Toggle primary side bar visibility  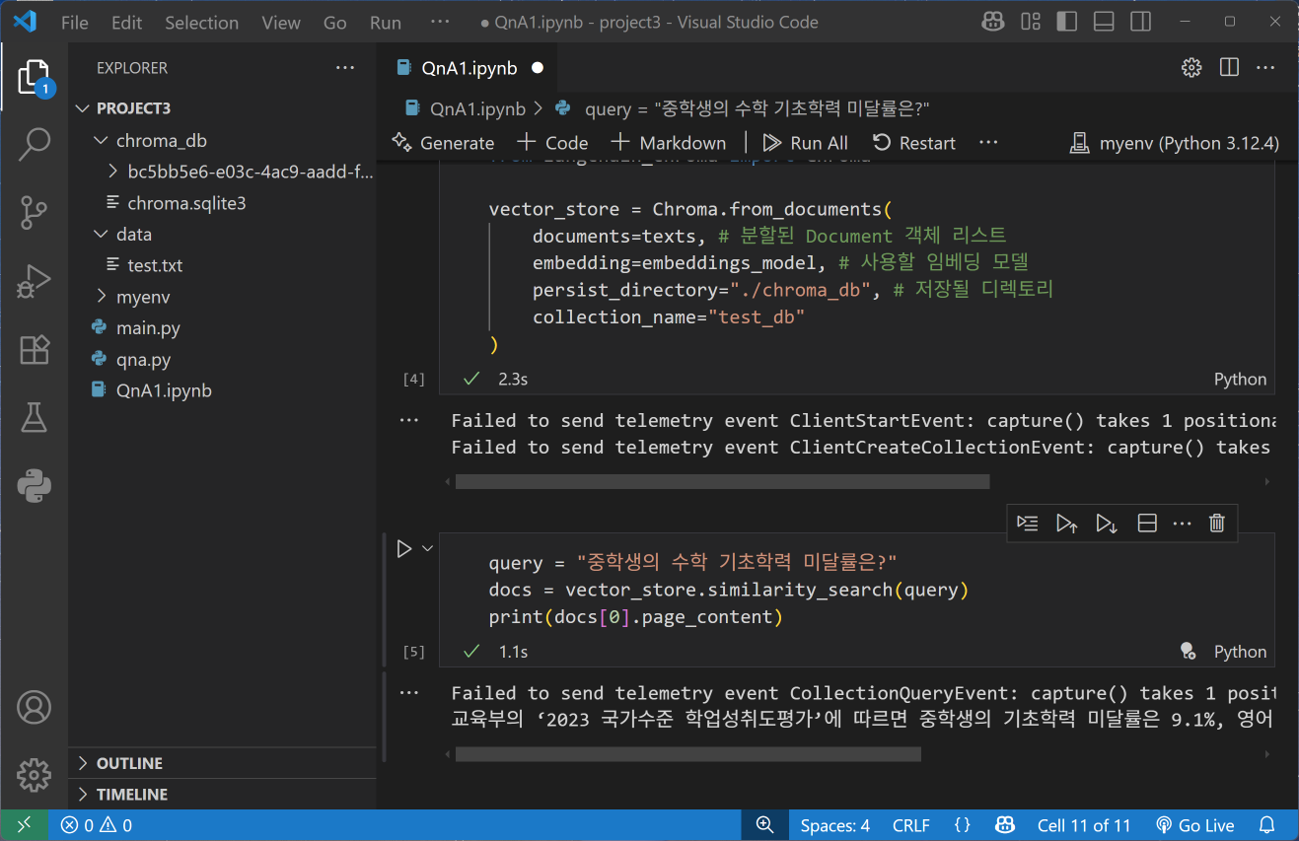click(x=1067, y=22)
